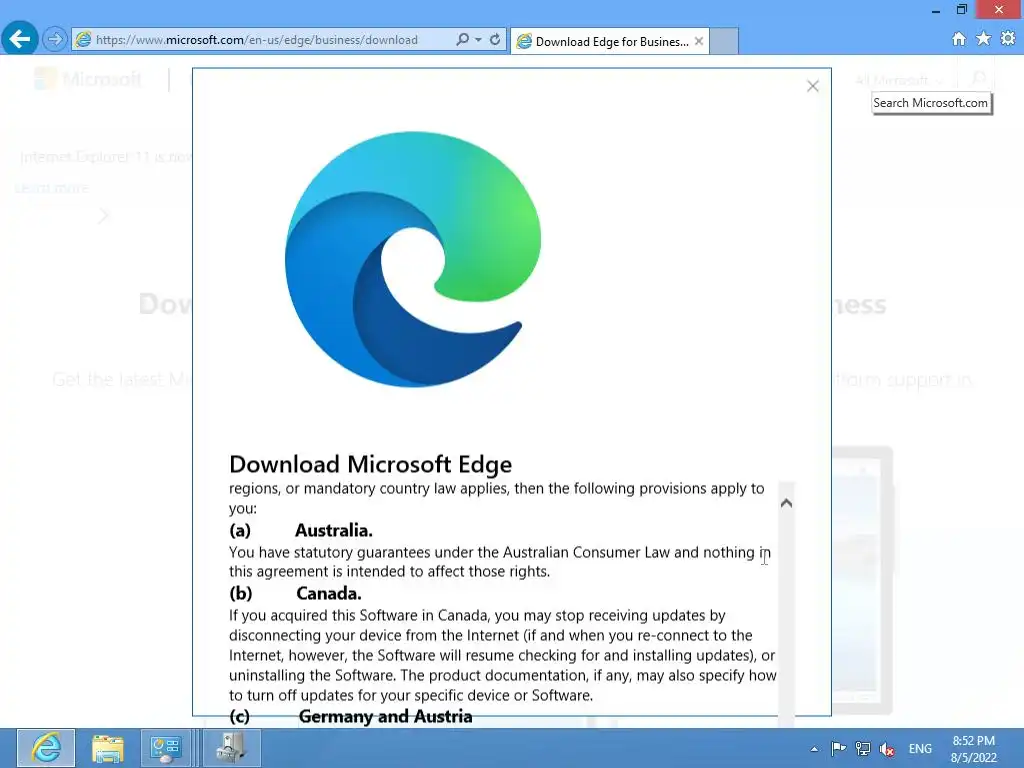Click the '(a) Australia.' heading text

pos(301,530)
